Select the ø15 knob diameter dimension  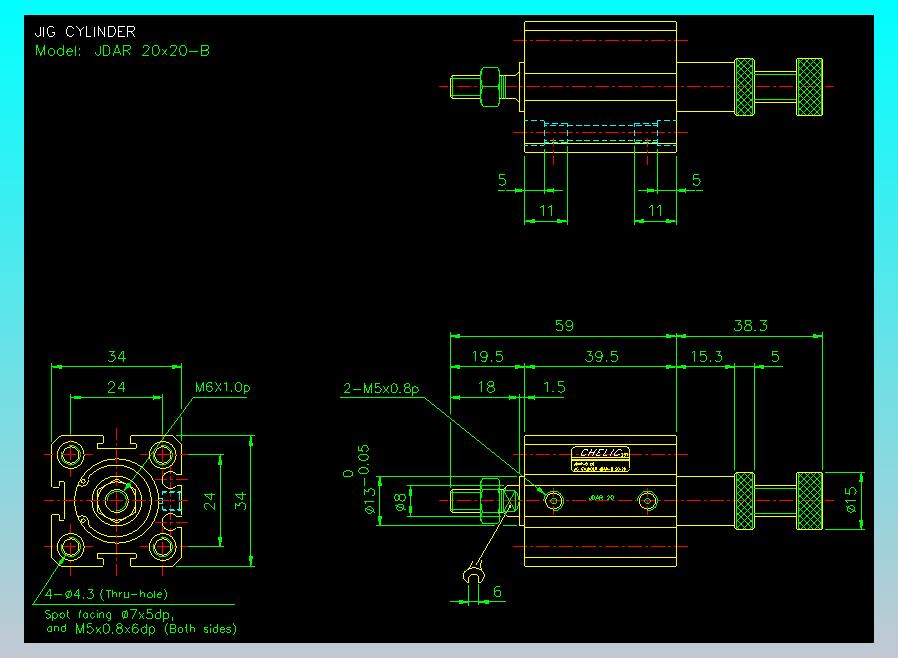click(x=851, y=499)
